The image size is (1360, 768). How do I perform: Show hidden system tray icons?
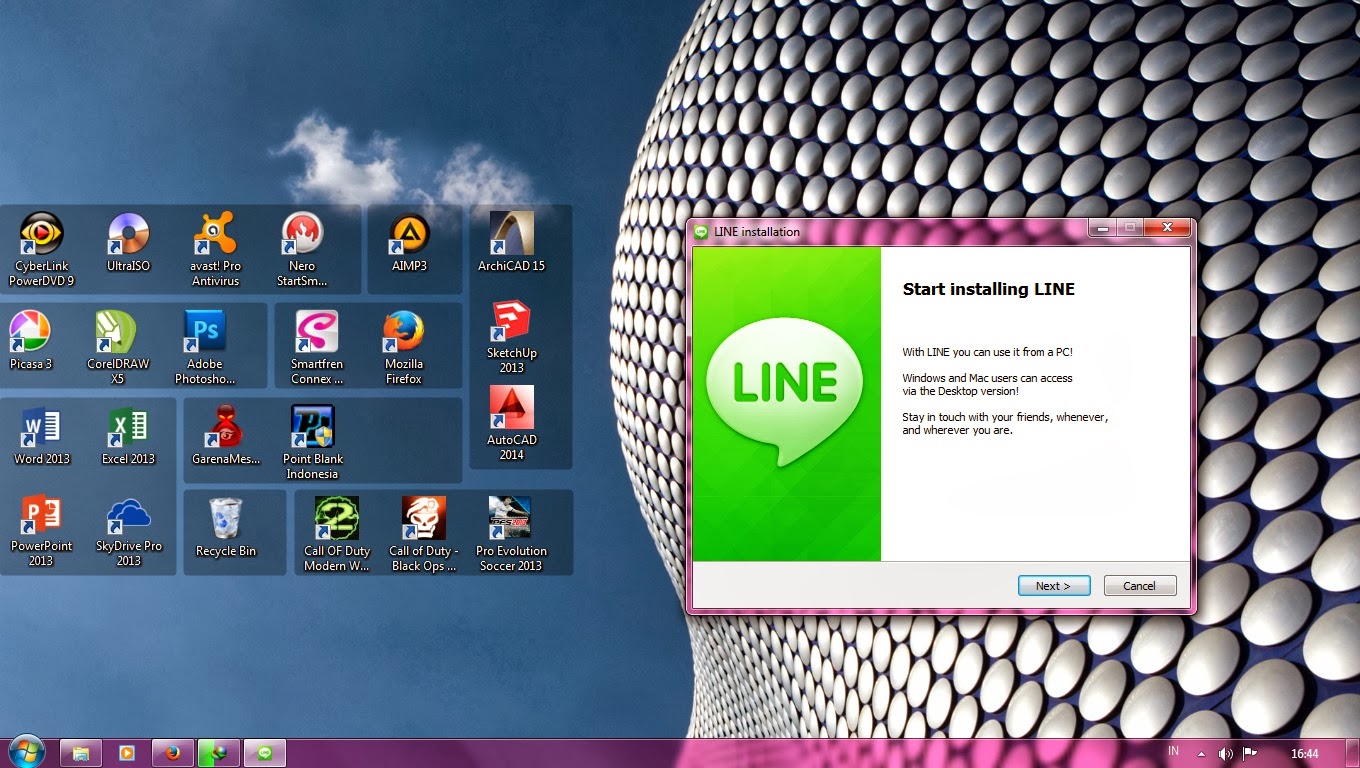1201,754
